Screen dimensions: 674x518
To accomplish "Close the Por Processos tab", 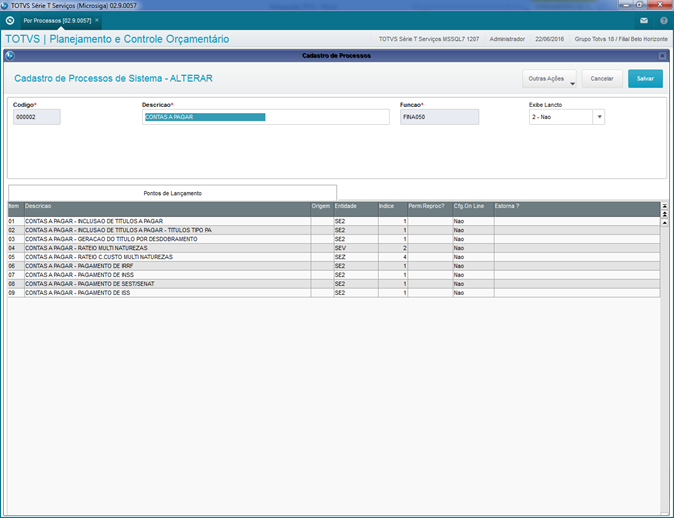I will click(x=97, y=20).
